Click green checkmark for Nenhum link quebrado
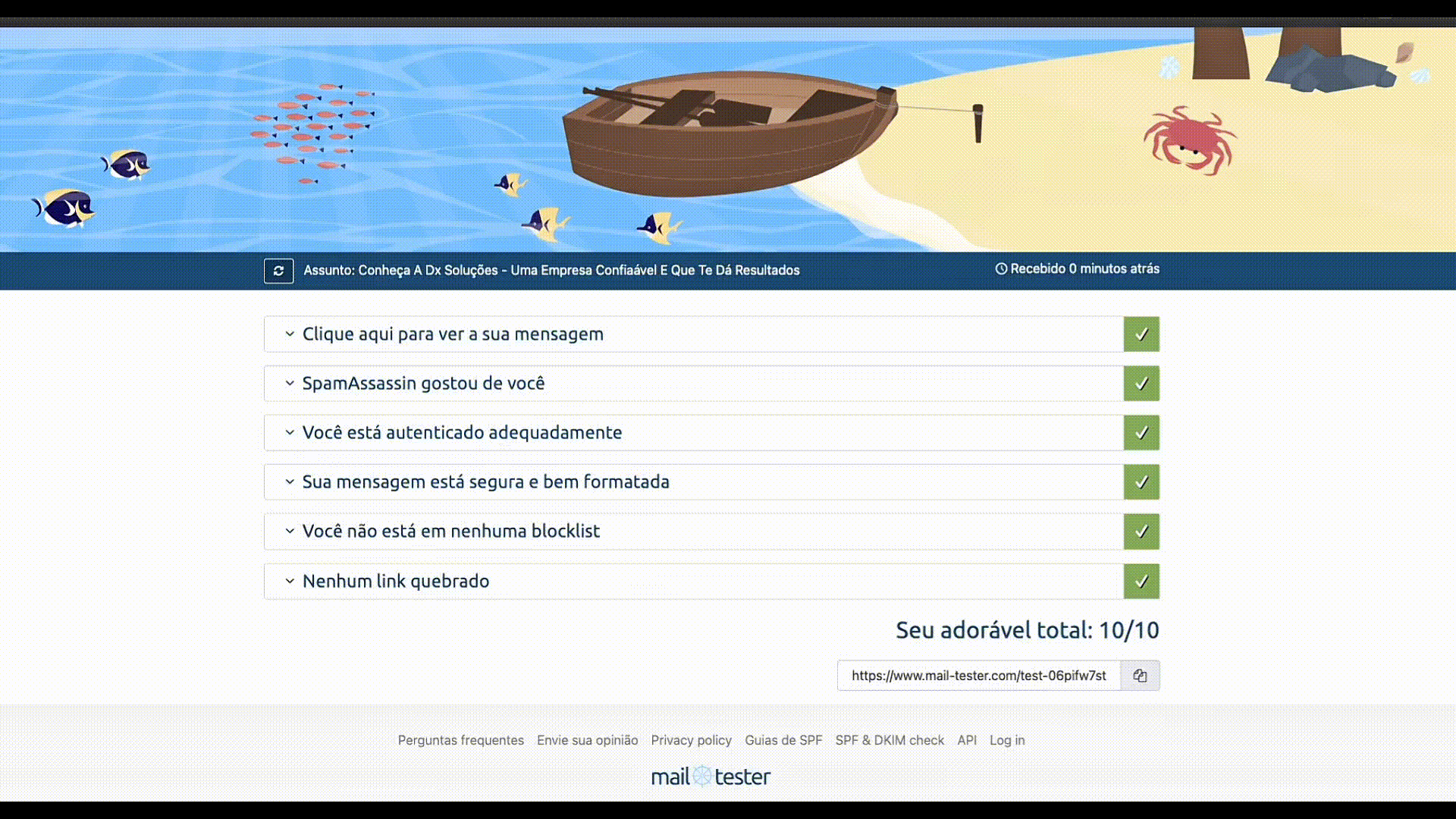1456x819 pixels. 1141,582
